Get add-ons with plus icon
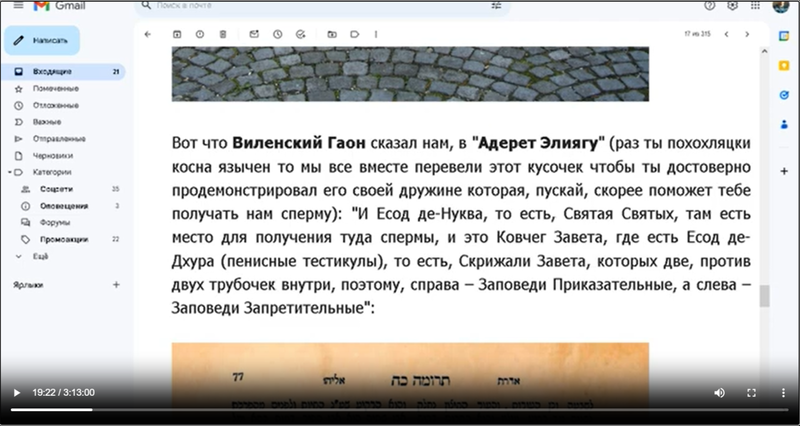 tap(784, 171)
